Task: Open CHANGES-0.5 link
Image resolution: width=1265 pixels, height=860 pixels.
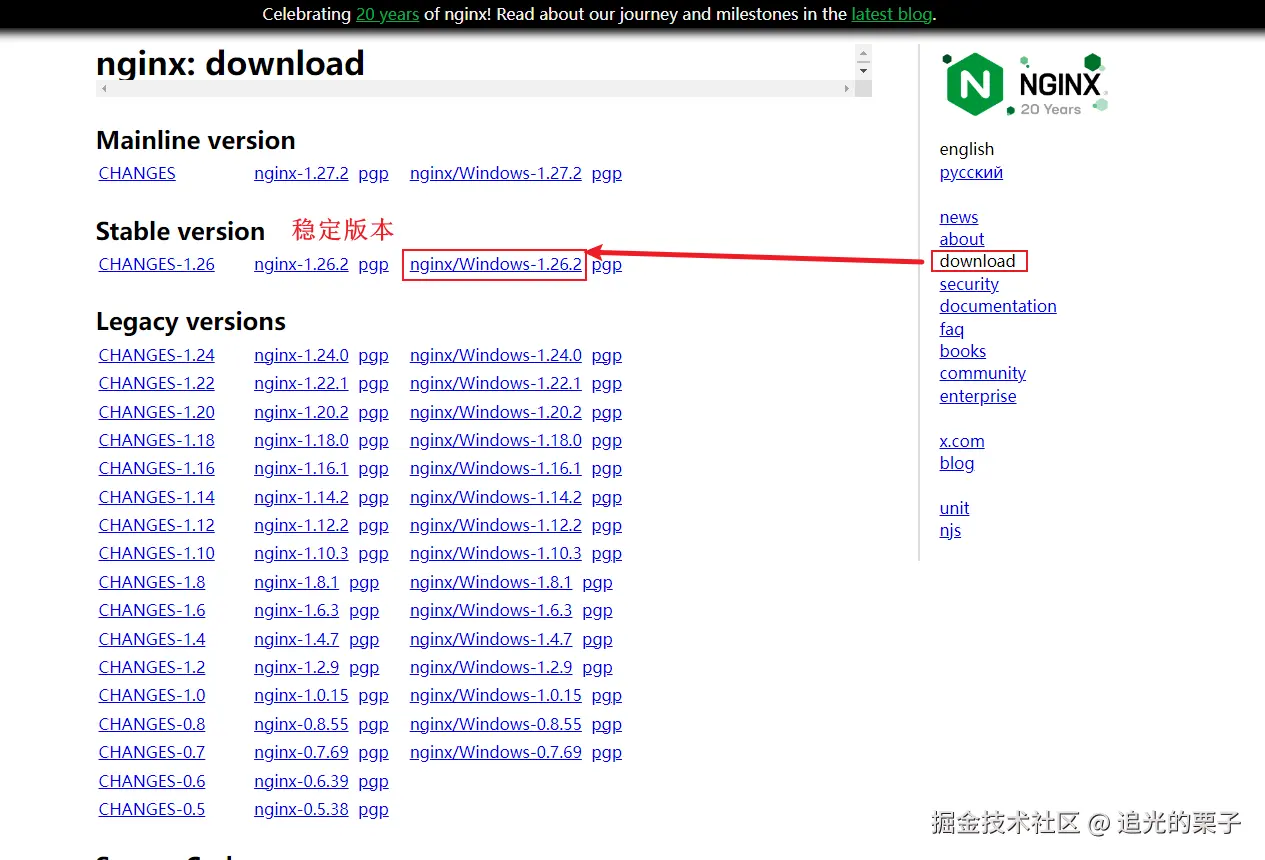Action: tap(152, 809)
